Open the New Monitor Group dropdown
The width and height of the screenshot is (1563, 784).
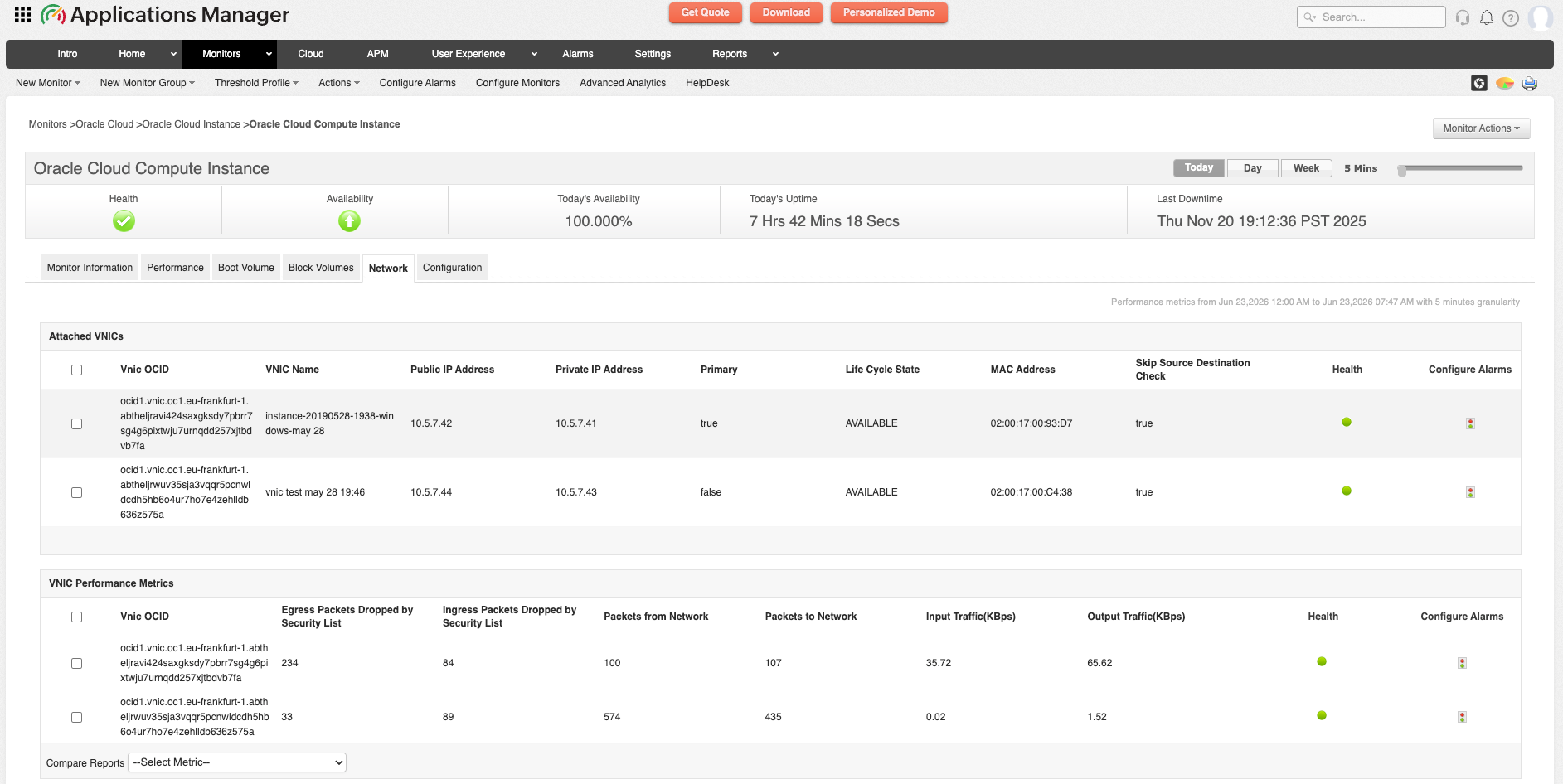148,83
